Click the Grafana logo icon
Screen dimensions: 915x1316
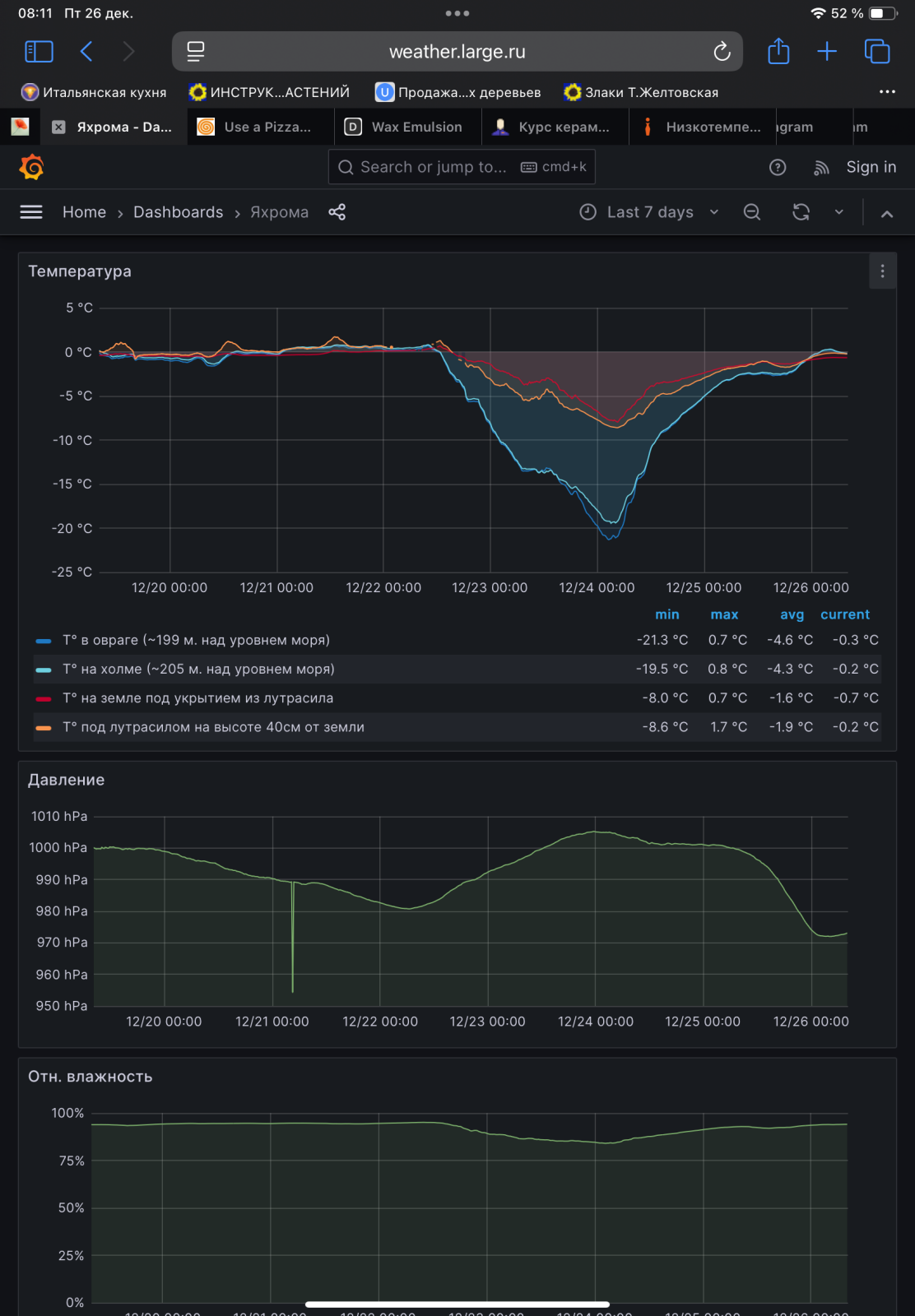point(31,168)
